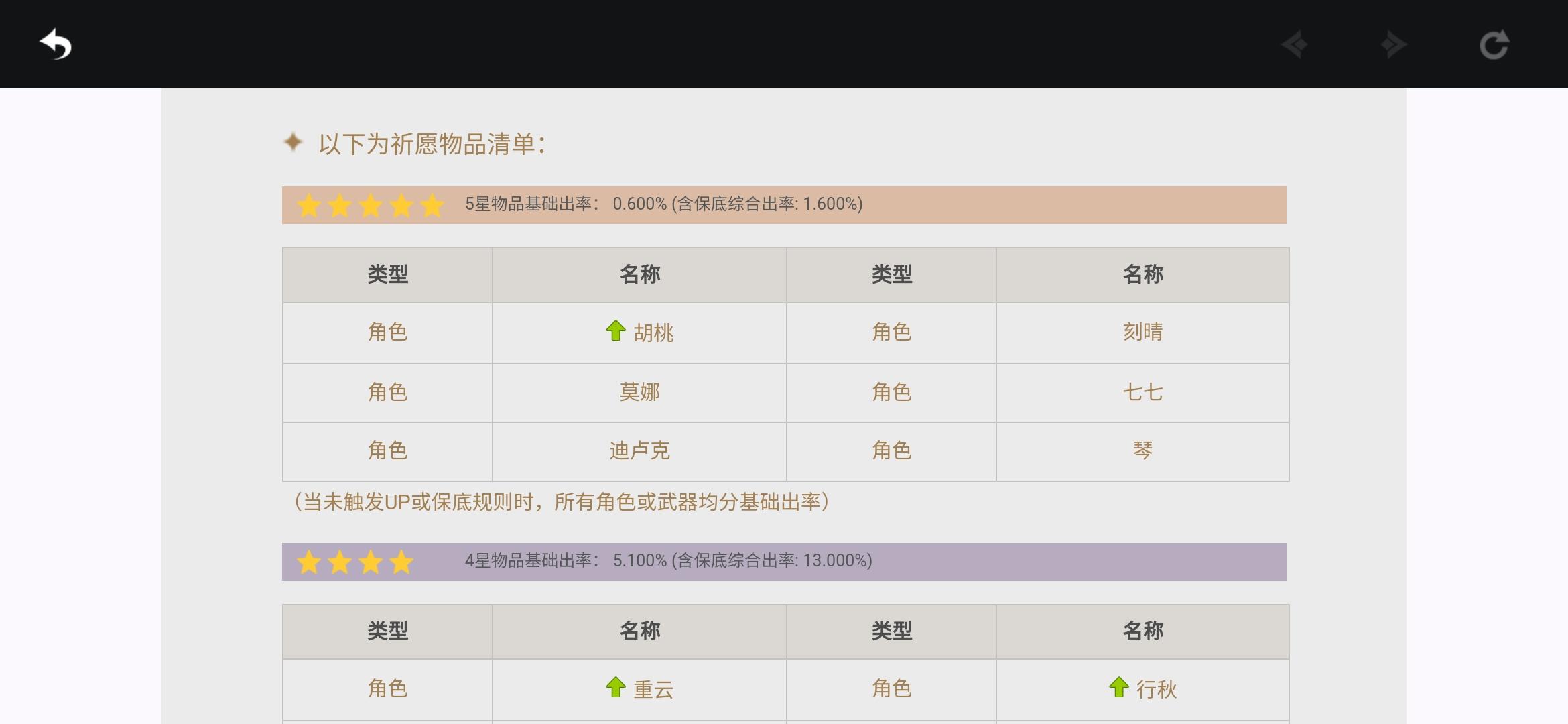Click the 5星物品基础出率 0.600% banner text

[x=663, y=204]
